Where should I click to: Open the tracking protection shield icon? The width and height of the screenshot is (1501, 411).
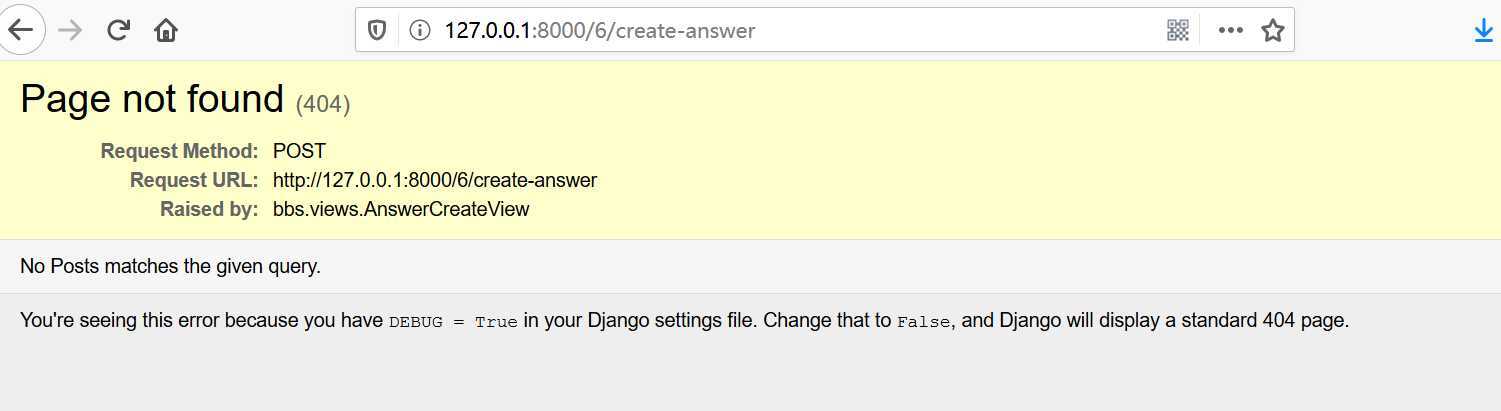[x=377, y=31]
